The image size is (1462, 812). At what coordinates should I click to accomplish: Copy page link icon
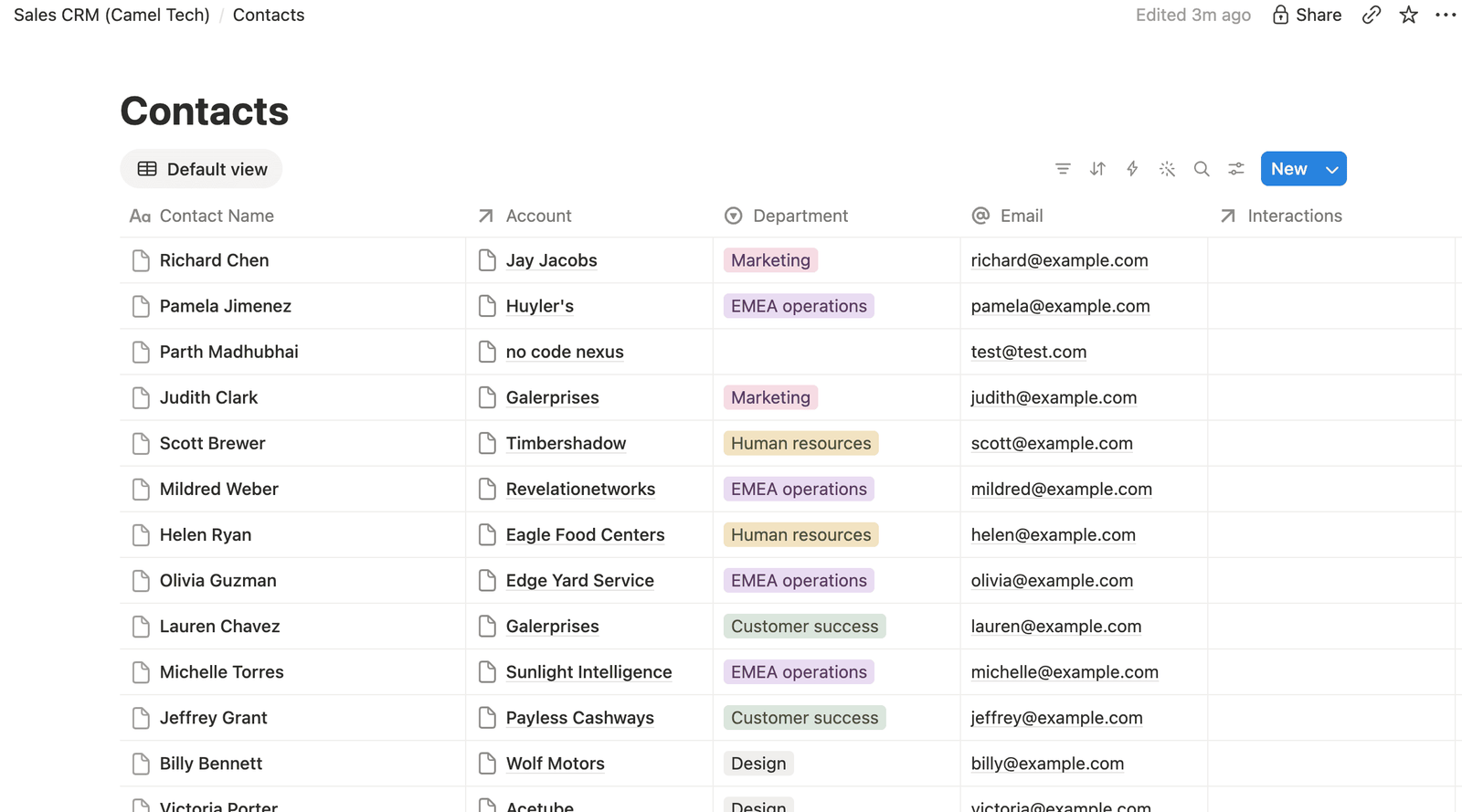pos(1371,15)
